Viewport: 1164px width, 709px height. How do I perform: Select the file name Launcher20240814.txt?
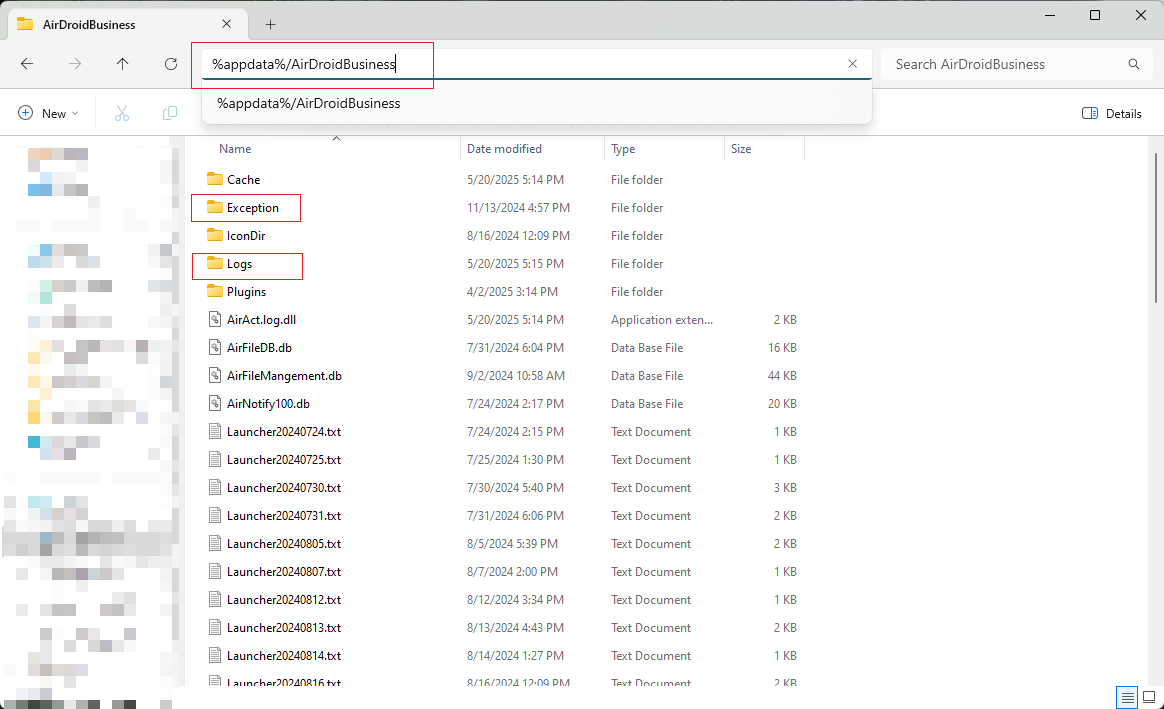coord(284,656)
